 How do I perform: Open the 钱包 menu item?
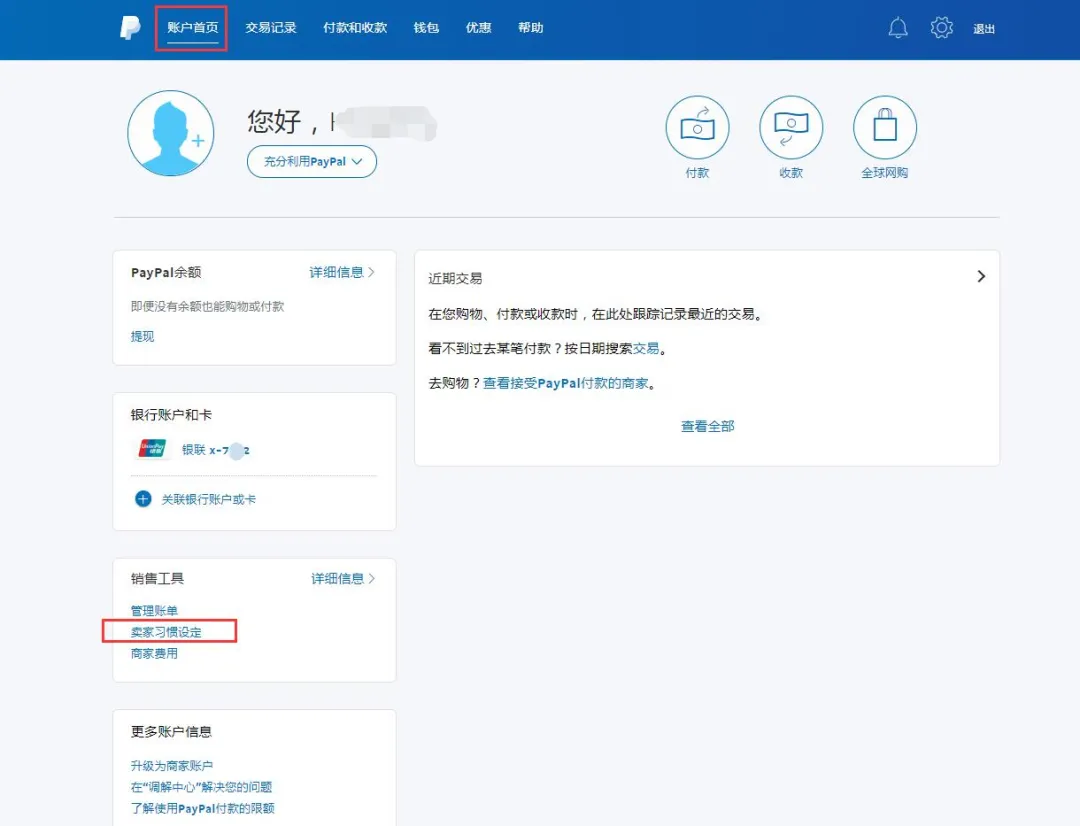pyautogui.click(x=424, y=28)
